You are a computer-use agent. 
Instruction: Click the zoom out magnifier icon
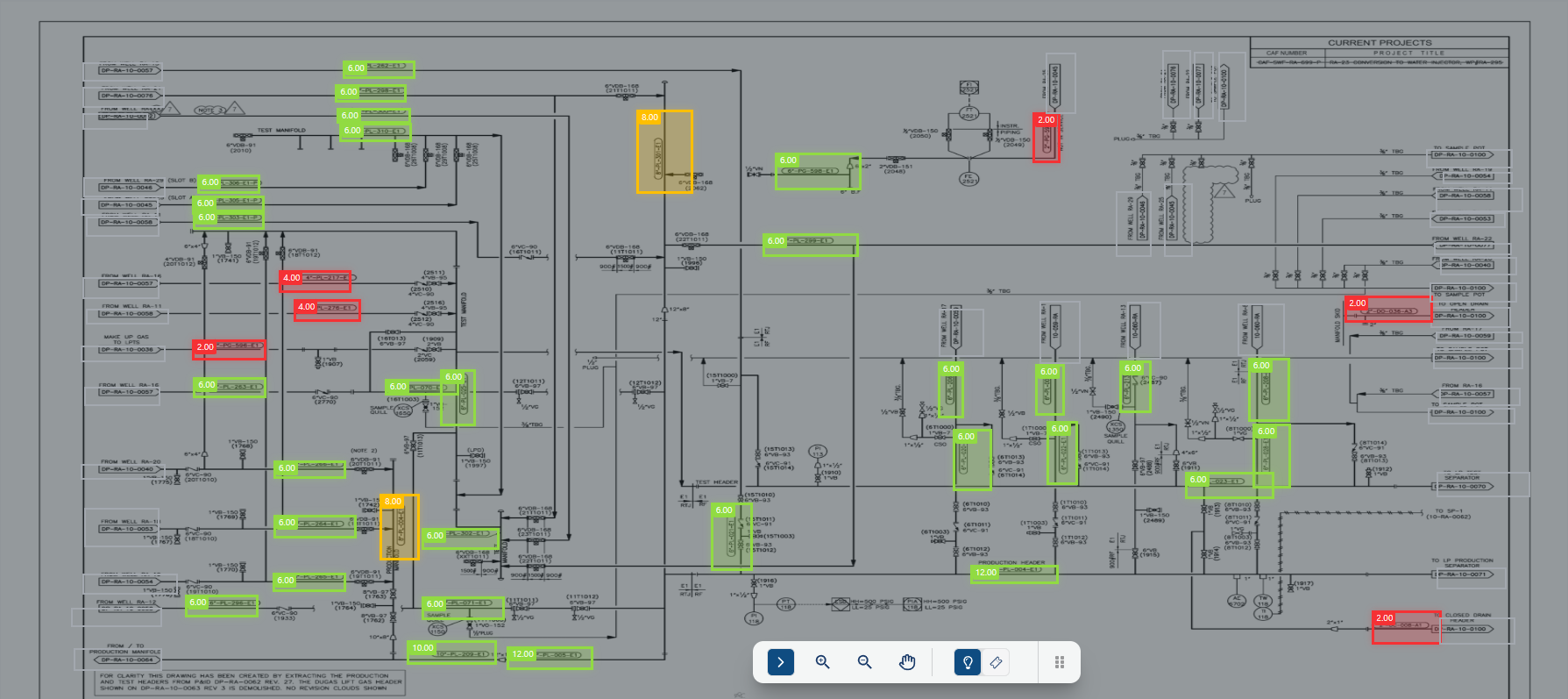pyautogui.click(x=864, y=662)
